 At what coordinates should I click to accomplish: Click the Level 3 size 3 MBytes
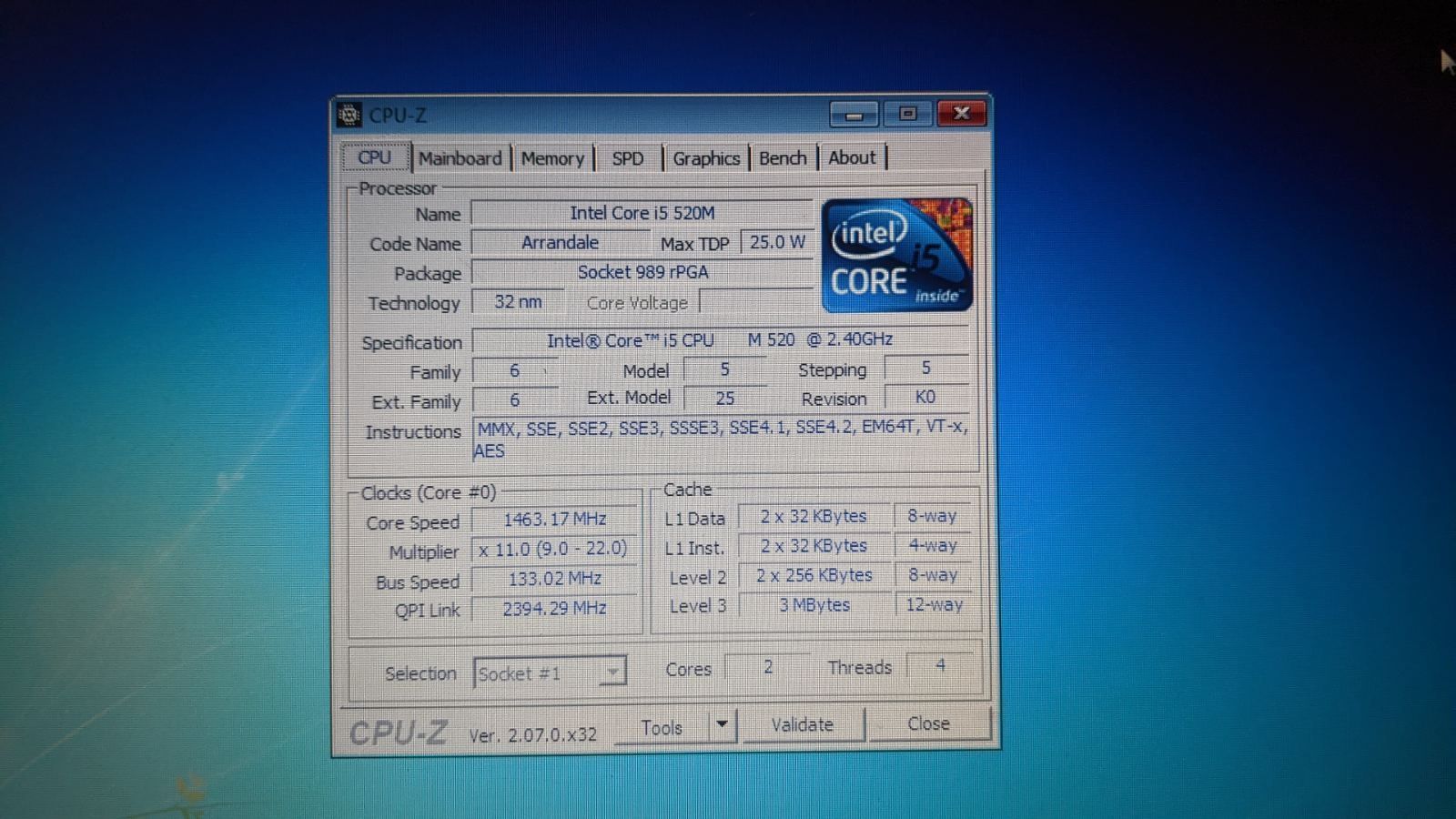[814, 605]
